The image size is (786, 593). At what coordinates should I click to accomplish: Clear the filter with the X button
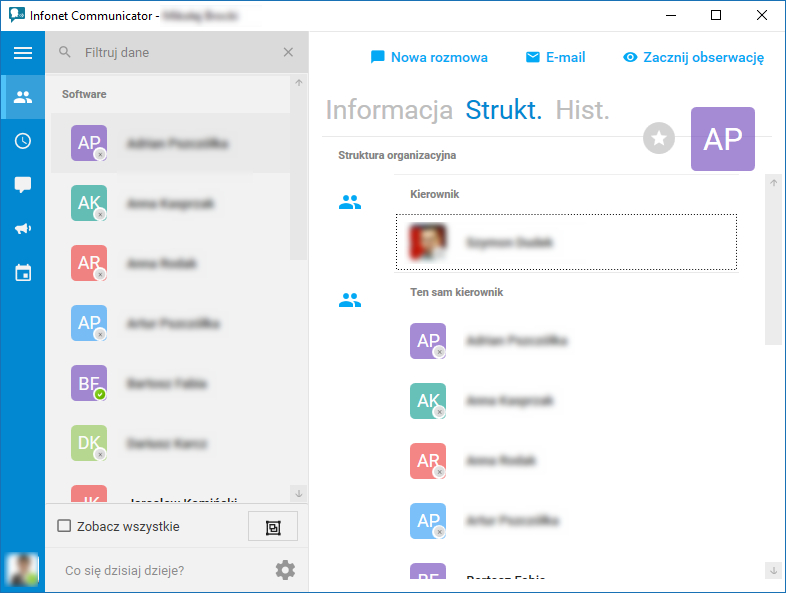point(288,52)
